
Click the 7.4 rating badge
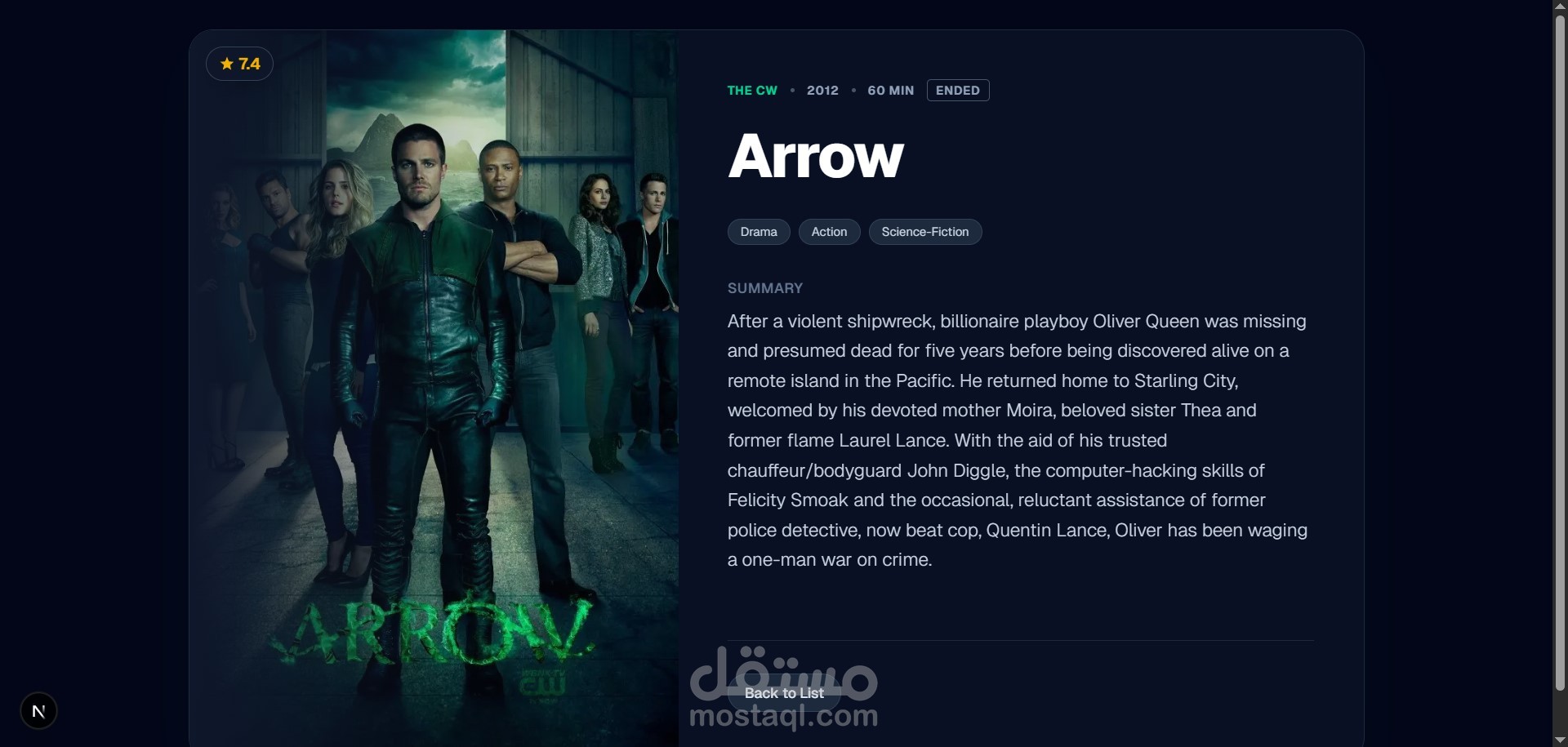pyautogui.click(x=239, y=64)
